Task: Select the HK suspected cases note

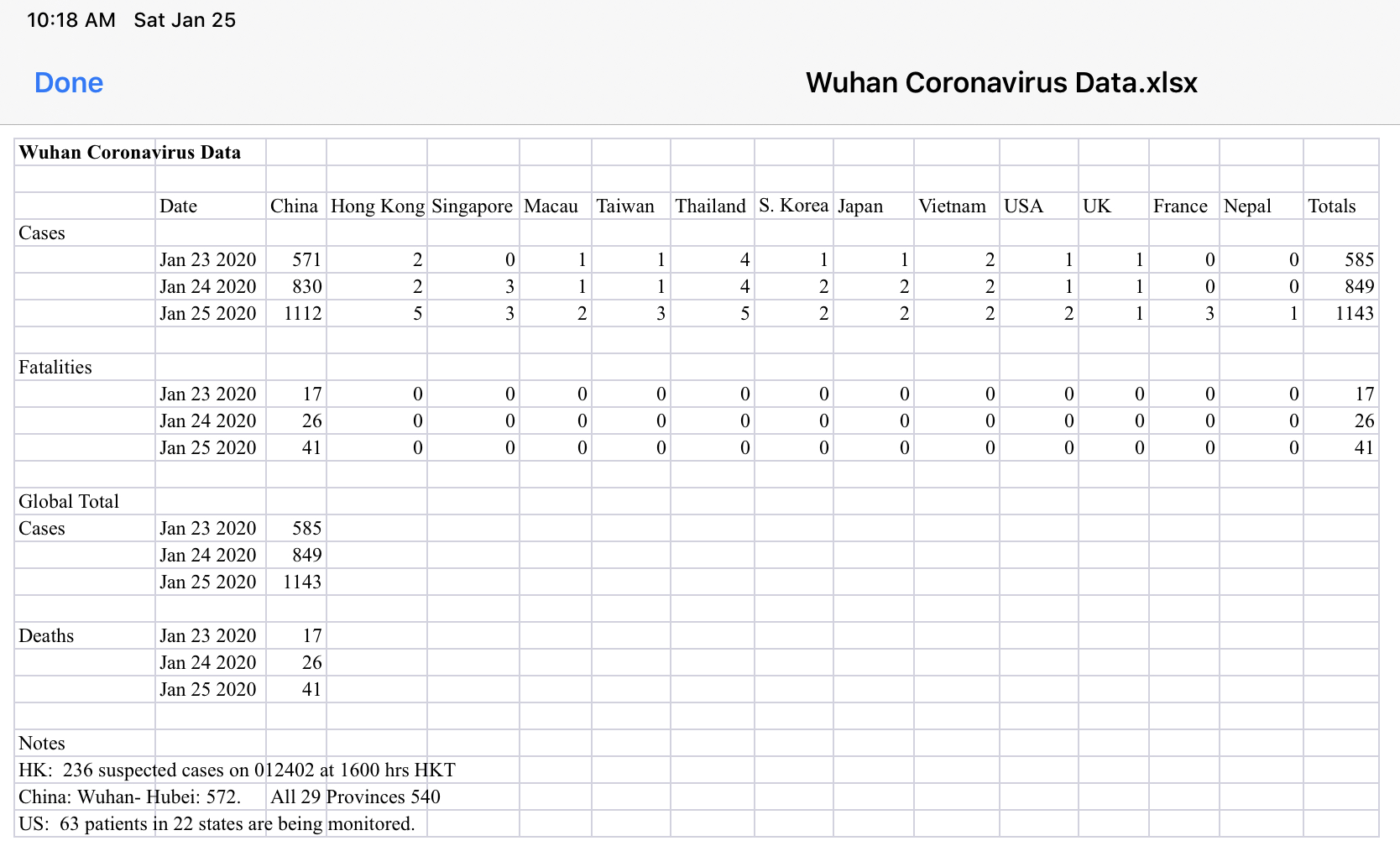Action: pos(237,770)
